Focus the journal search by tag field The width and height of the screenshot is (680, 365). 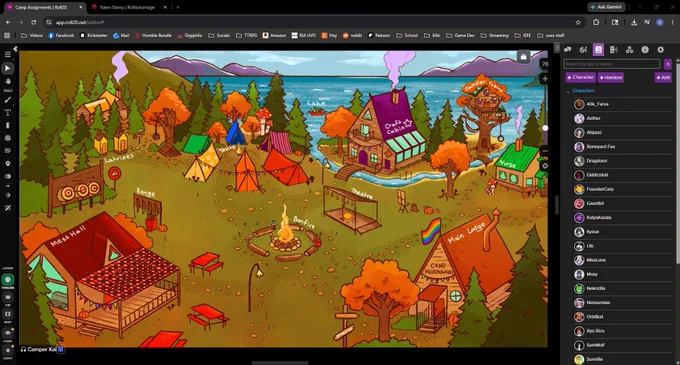(611, 64)
